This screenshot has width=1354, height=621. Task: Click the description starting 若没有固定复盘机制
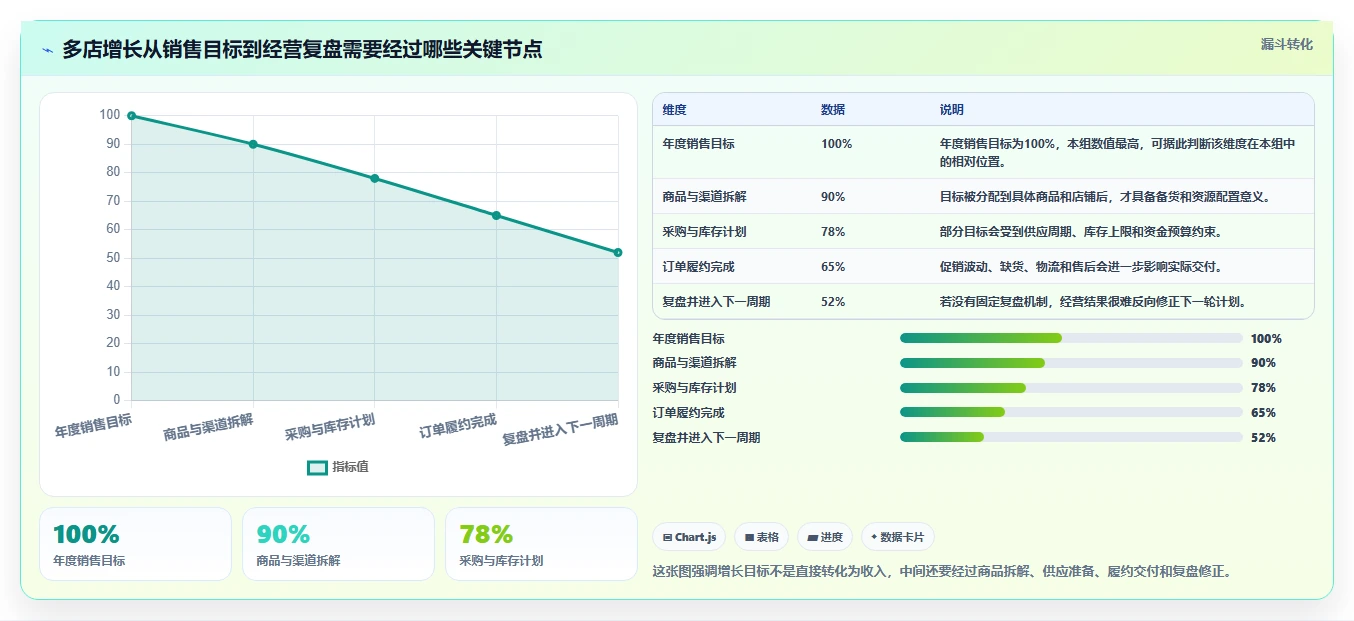click(x=1093, y=302)
